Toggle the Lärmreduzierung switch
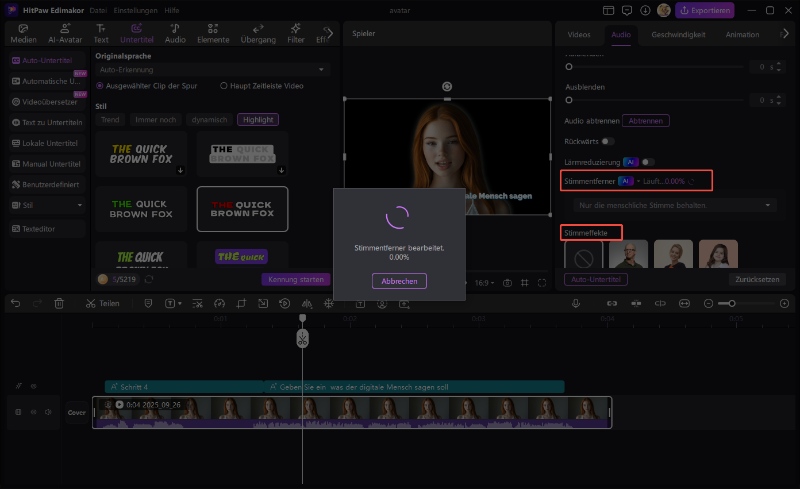Image resolution: width=800 pixels, height=489 pixels. point(647,162)
